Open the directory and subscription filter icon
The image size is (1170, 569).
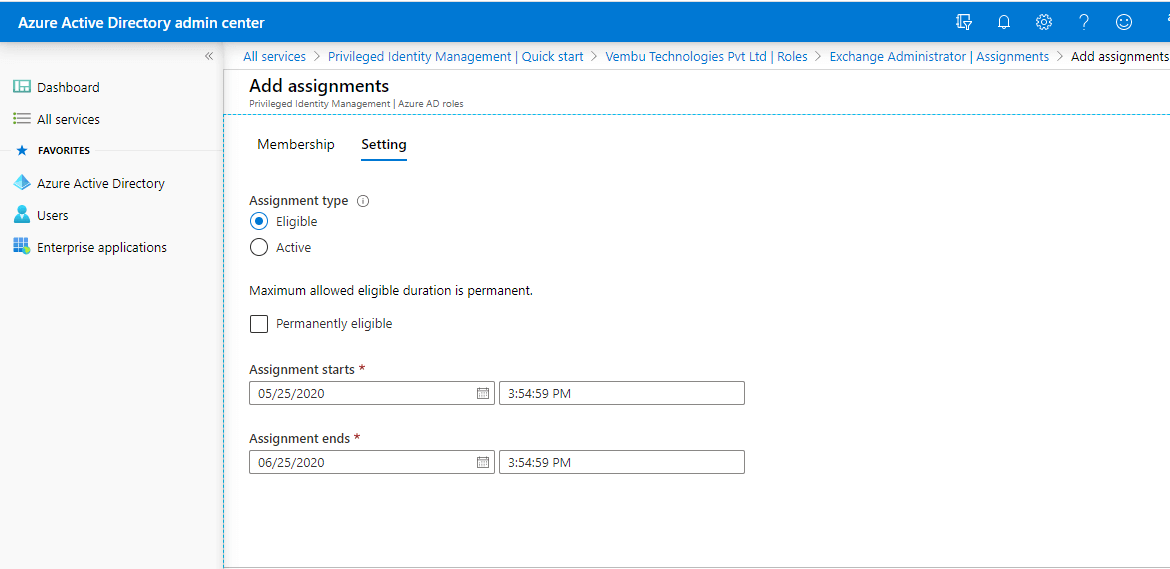[963, 22]
